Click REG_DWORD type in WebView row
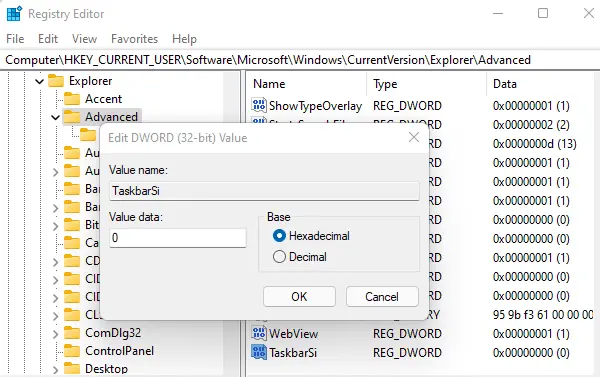 point(407,333)
